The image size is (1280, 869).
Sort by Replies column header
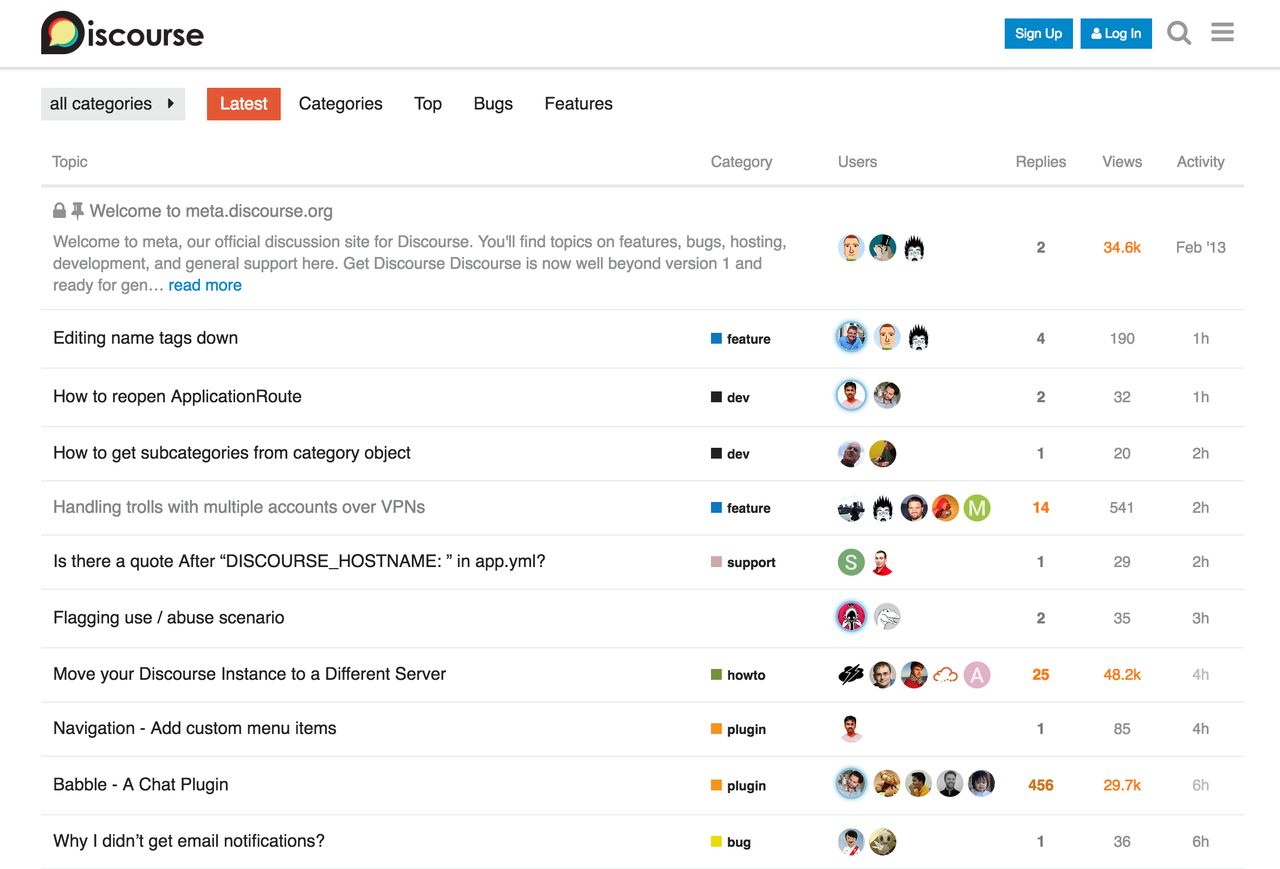pos(1041,162)
